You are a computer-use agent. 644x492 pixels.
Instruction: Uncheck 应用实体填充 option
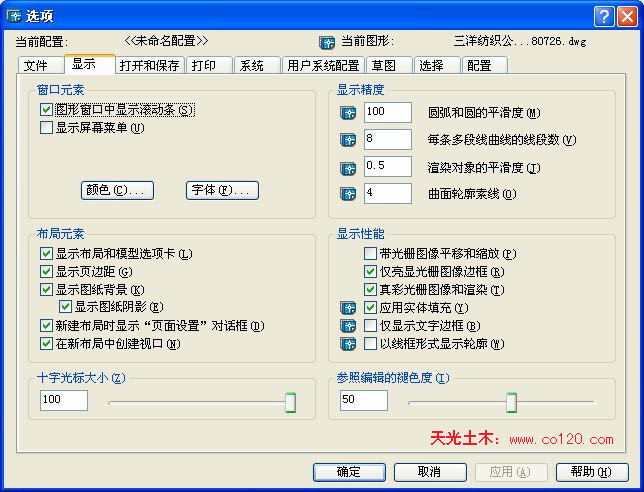coord(370,308)
